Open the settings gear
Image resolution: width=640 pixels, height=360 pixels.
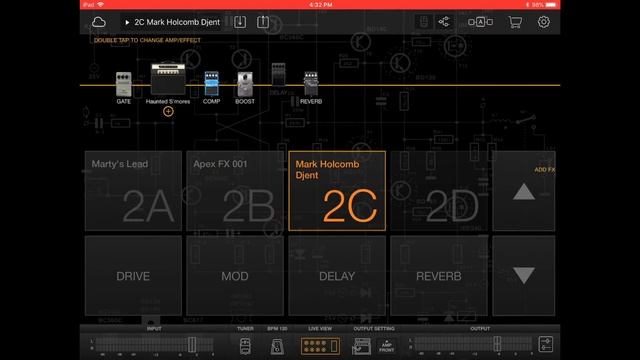click(544, 22)
